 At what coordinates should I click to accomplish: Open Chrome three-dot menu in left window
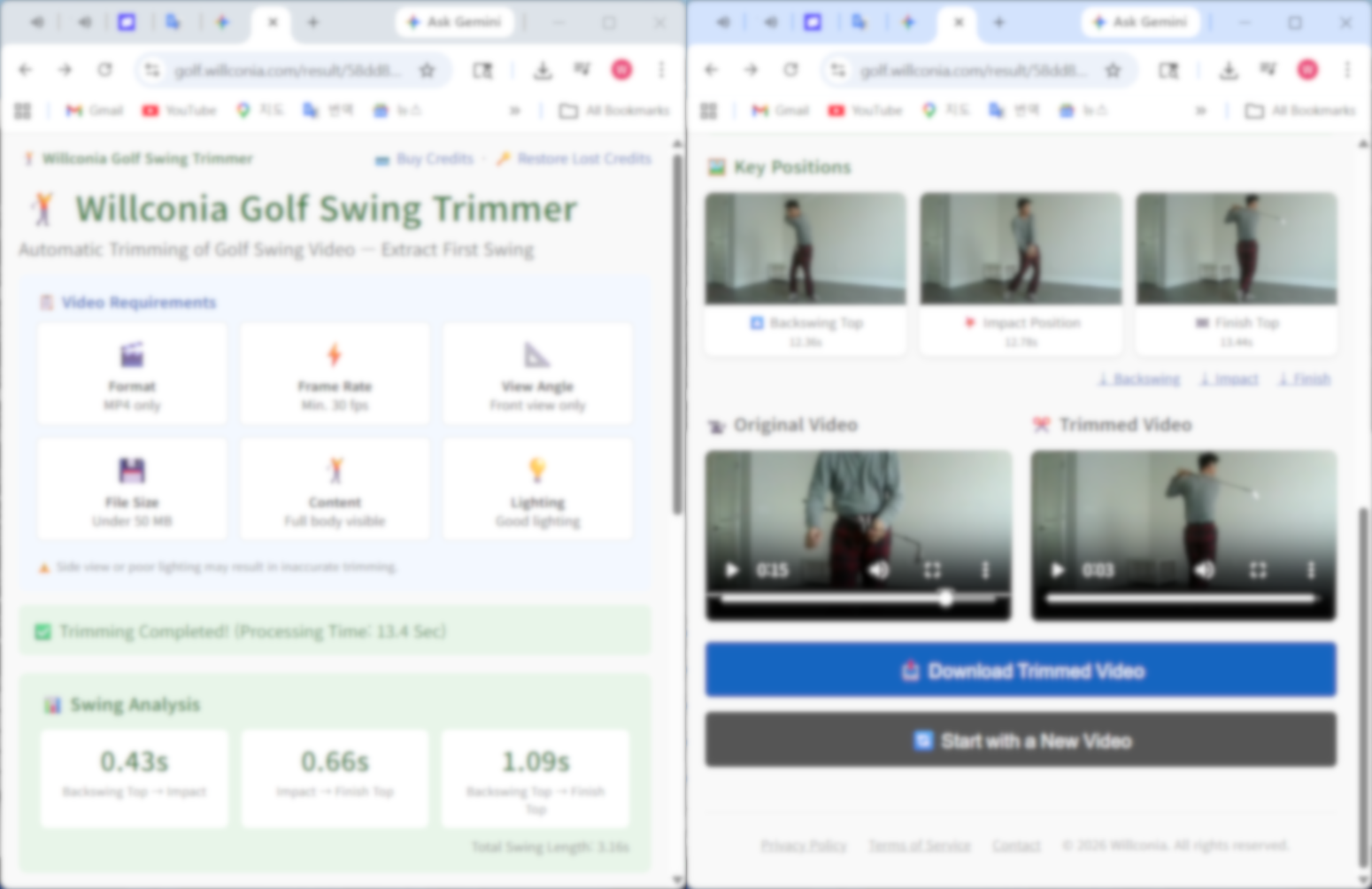click(661, 69)
